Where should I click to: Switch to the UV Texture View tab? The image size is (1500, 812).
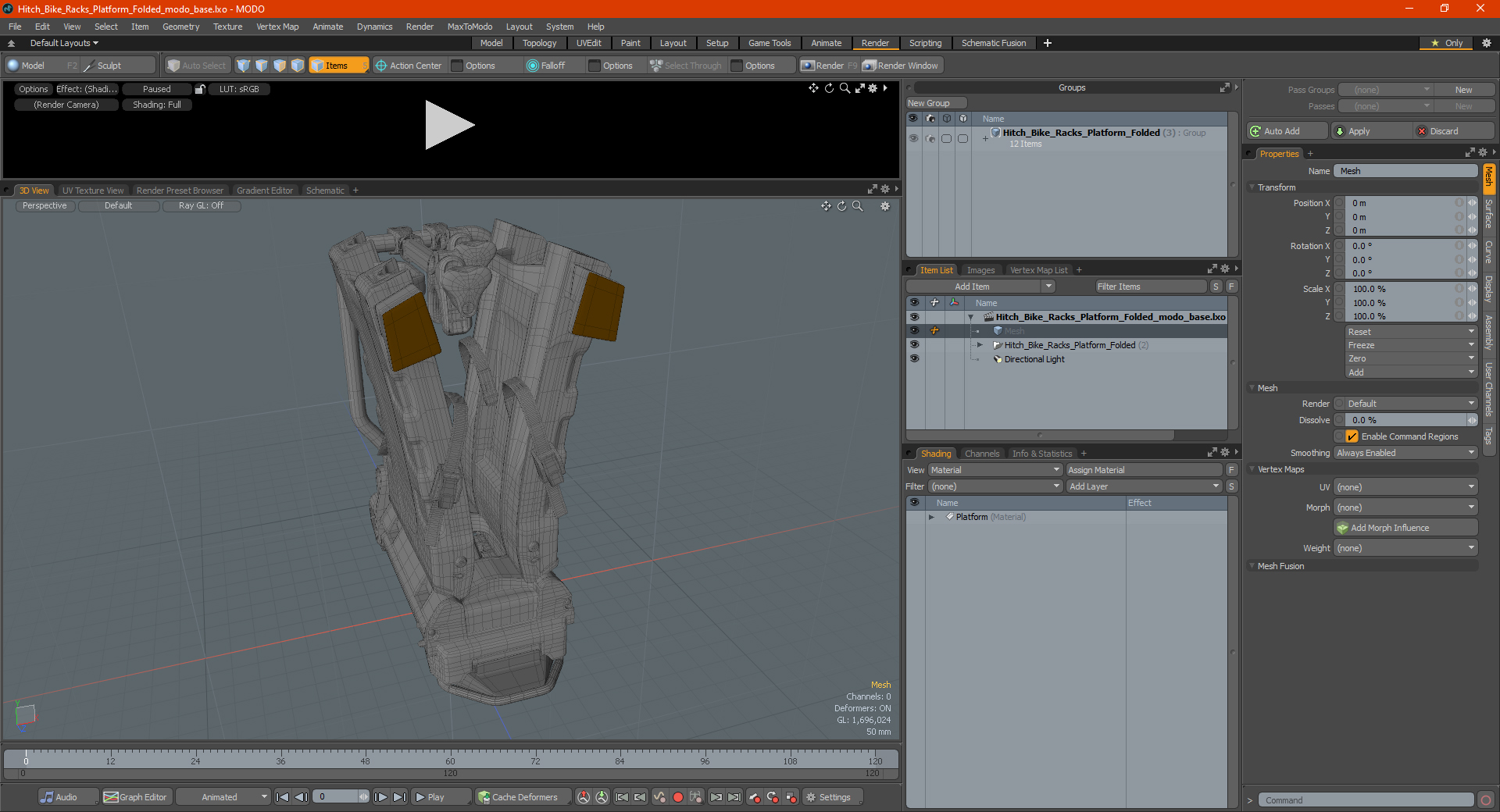[93, 191]
